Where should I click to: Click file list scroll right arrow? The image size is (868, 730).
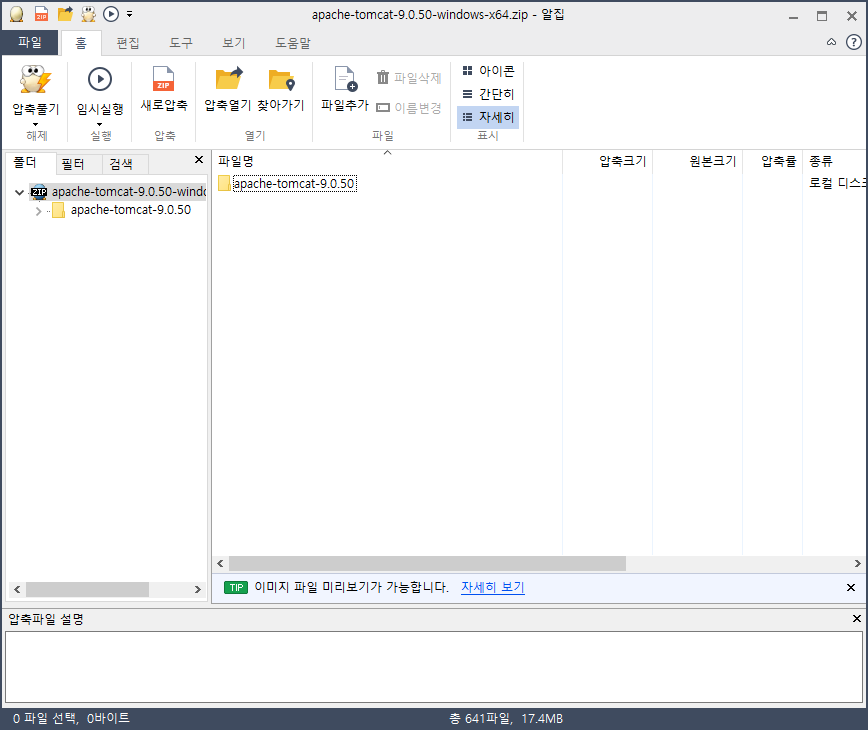click(x=857, y=563)
